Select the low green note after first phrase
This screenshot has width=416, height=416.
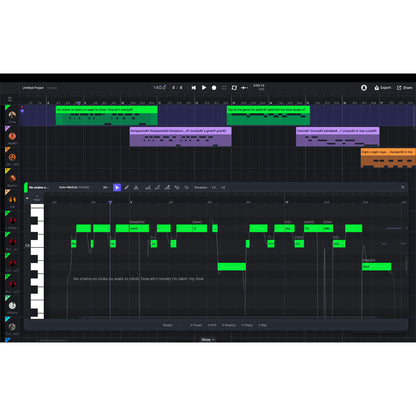coord(232,267)
